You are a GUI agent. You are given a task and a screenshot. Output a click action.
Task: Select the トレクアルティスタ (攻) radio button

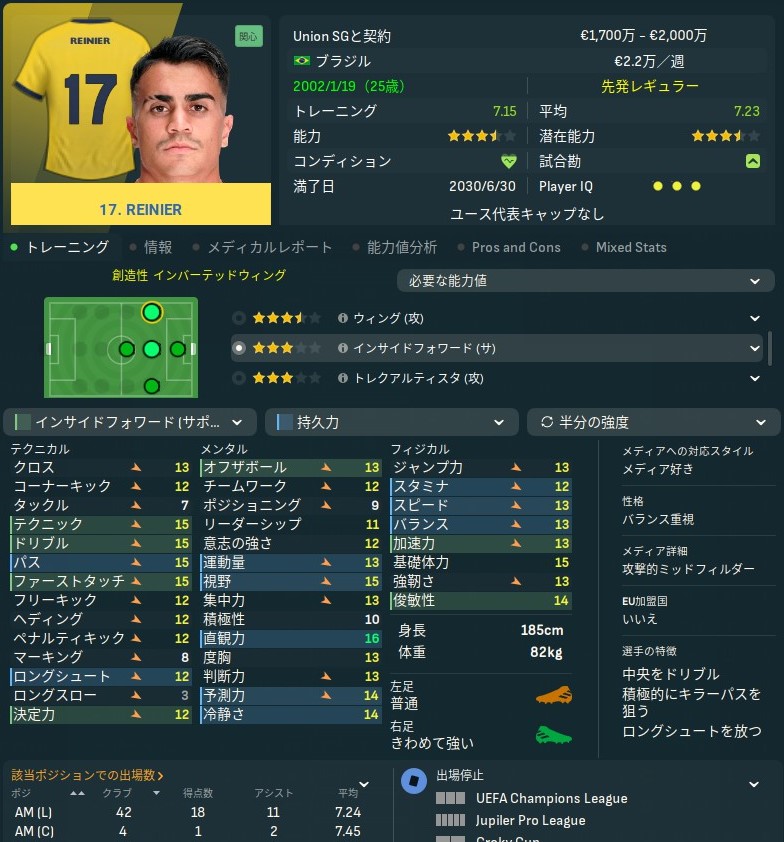pos(239,379)
